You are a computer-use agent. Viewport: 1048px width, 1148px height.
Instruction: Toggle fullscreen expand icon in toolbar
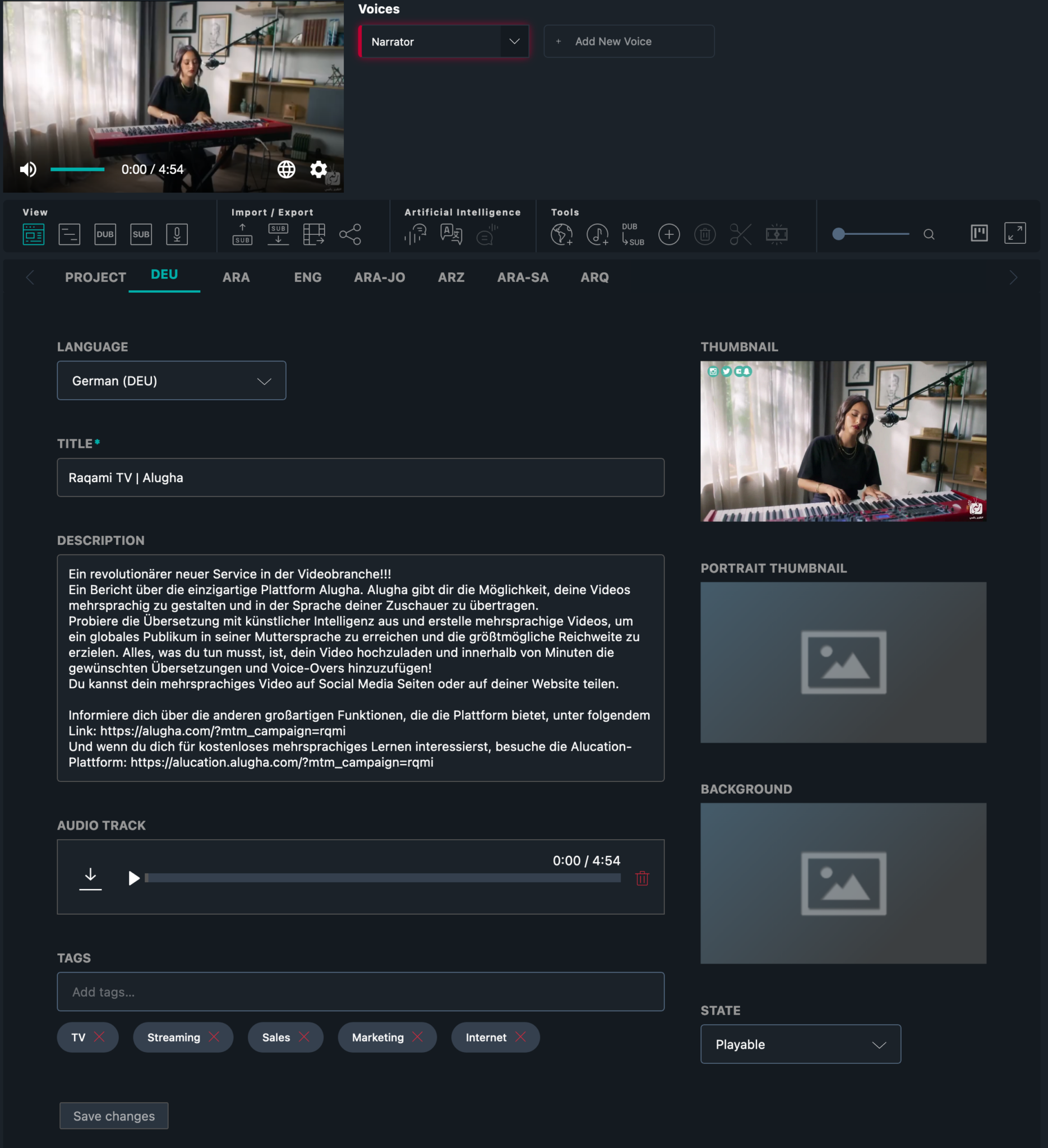1014,234
